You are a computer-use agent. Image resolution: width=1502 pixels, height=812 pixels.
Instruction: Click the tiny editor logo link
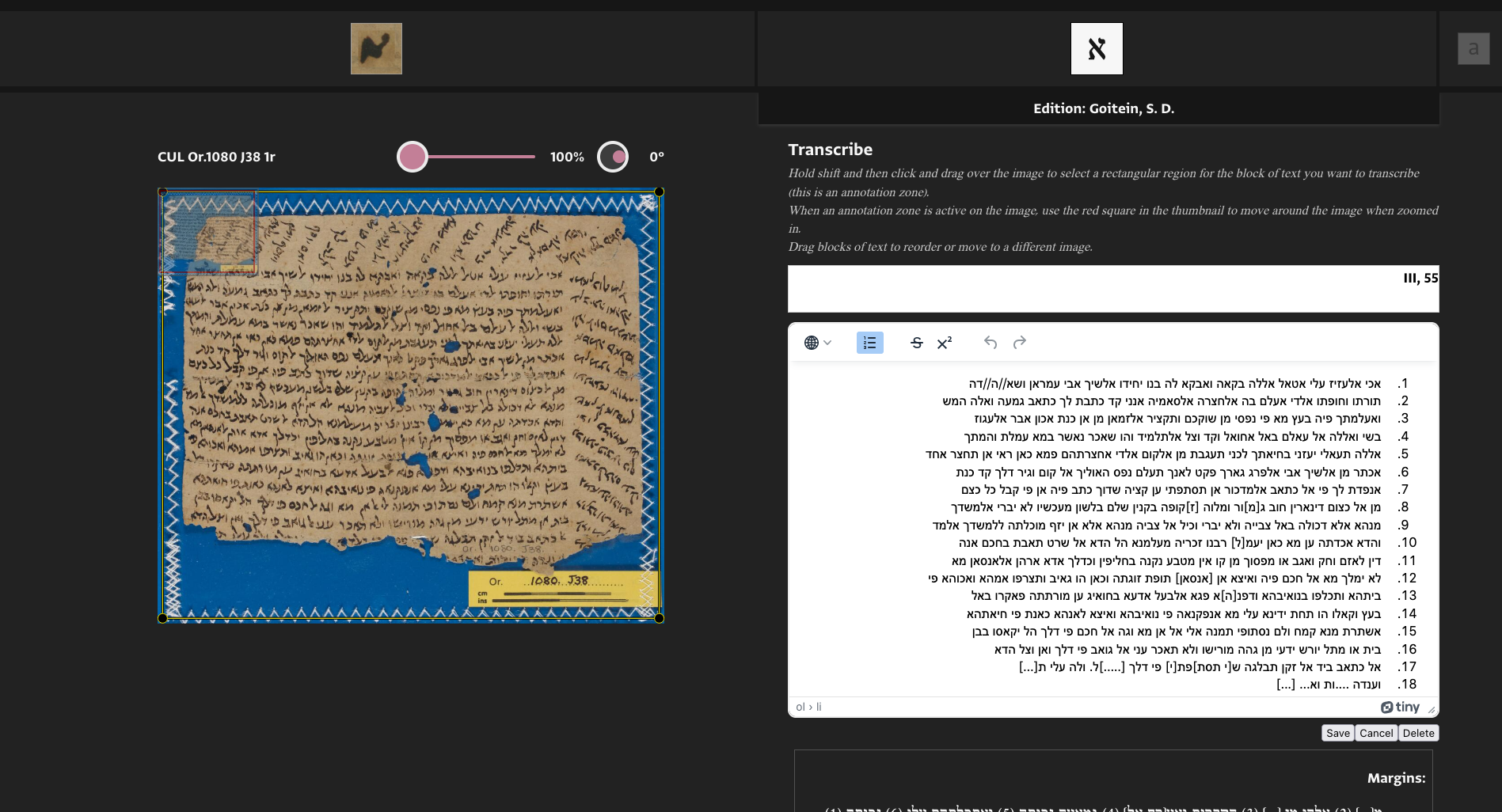[x=1400, y=707]
